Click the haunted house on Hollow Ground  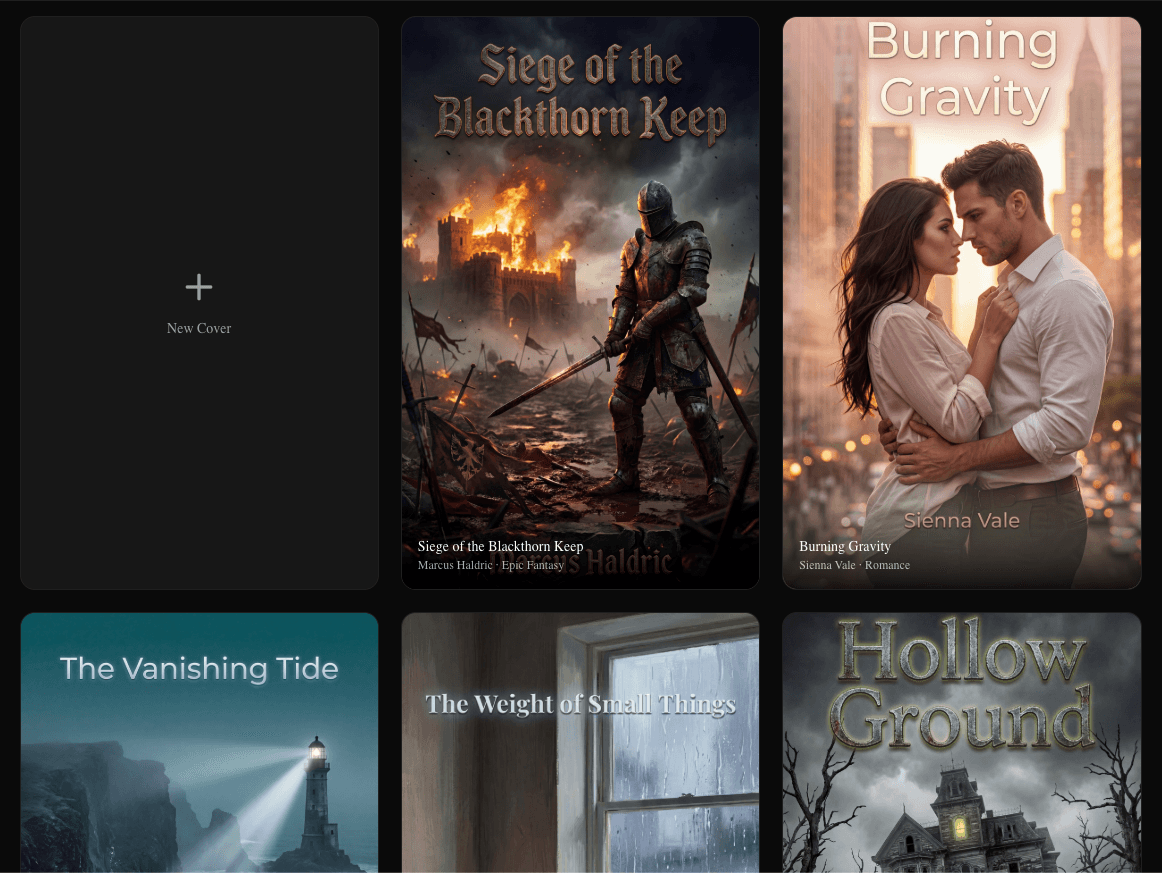point(960,820)
